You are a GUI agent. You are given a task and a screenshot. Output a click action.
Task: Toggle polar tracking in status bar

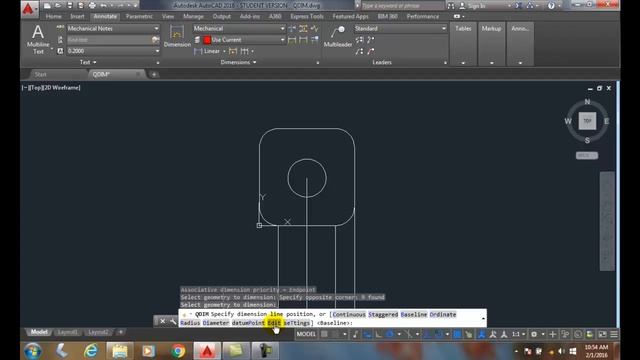tap(389, 334)
